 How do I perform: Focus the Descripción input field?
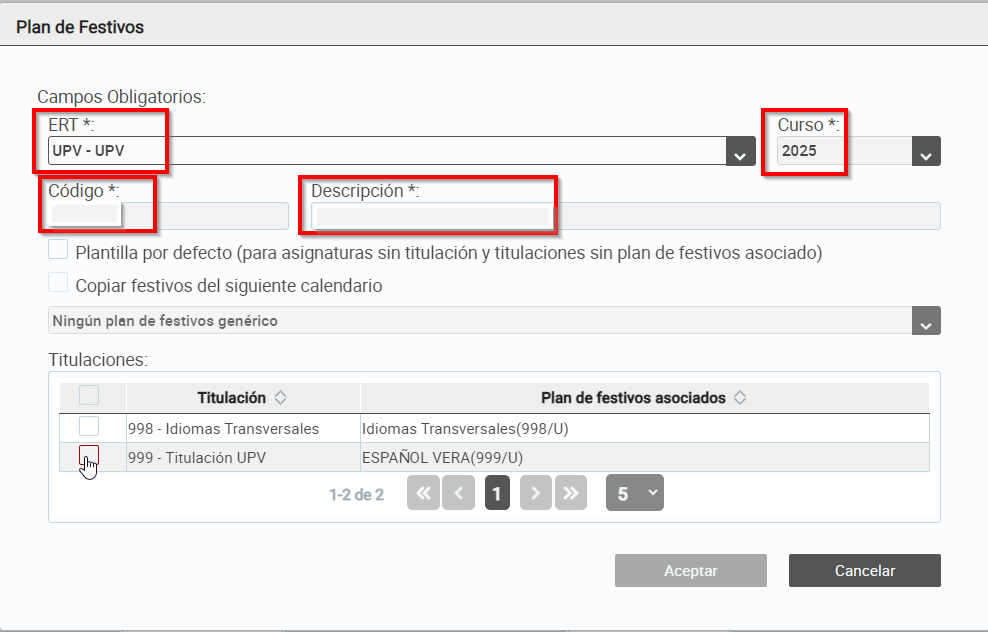[626, 216]
